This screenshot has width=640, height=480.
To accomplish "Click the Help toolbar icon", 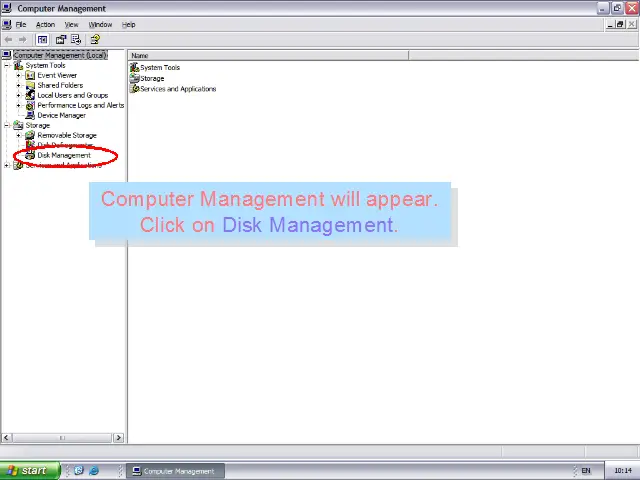I will tap(95, 40).
